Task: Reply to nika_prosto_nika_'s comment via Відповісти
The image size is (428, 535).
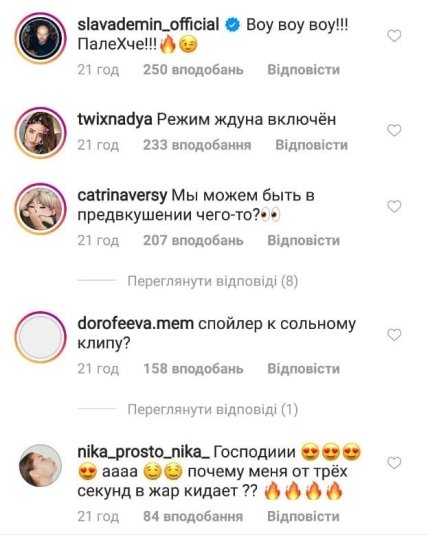Action: click(303, 516)
